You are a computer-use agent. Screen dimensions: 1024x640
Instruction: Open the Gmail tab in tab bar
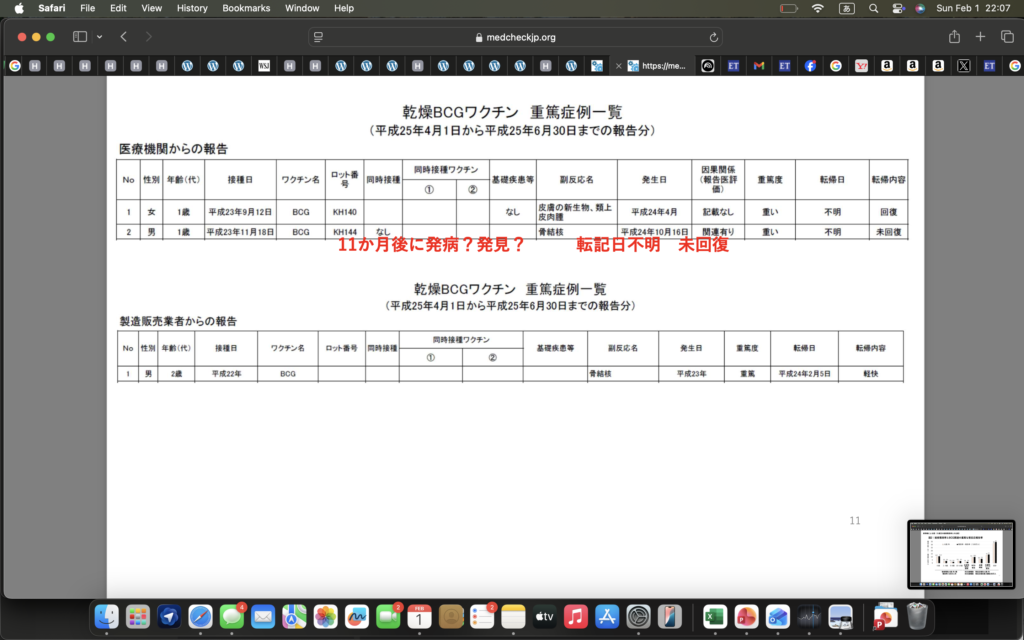759,66
